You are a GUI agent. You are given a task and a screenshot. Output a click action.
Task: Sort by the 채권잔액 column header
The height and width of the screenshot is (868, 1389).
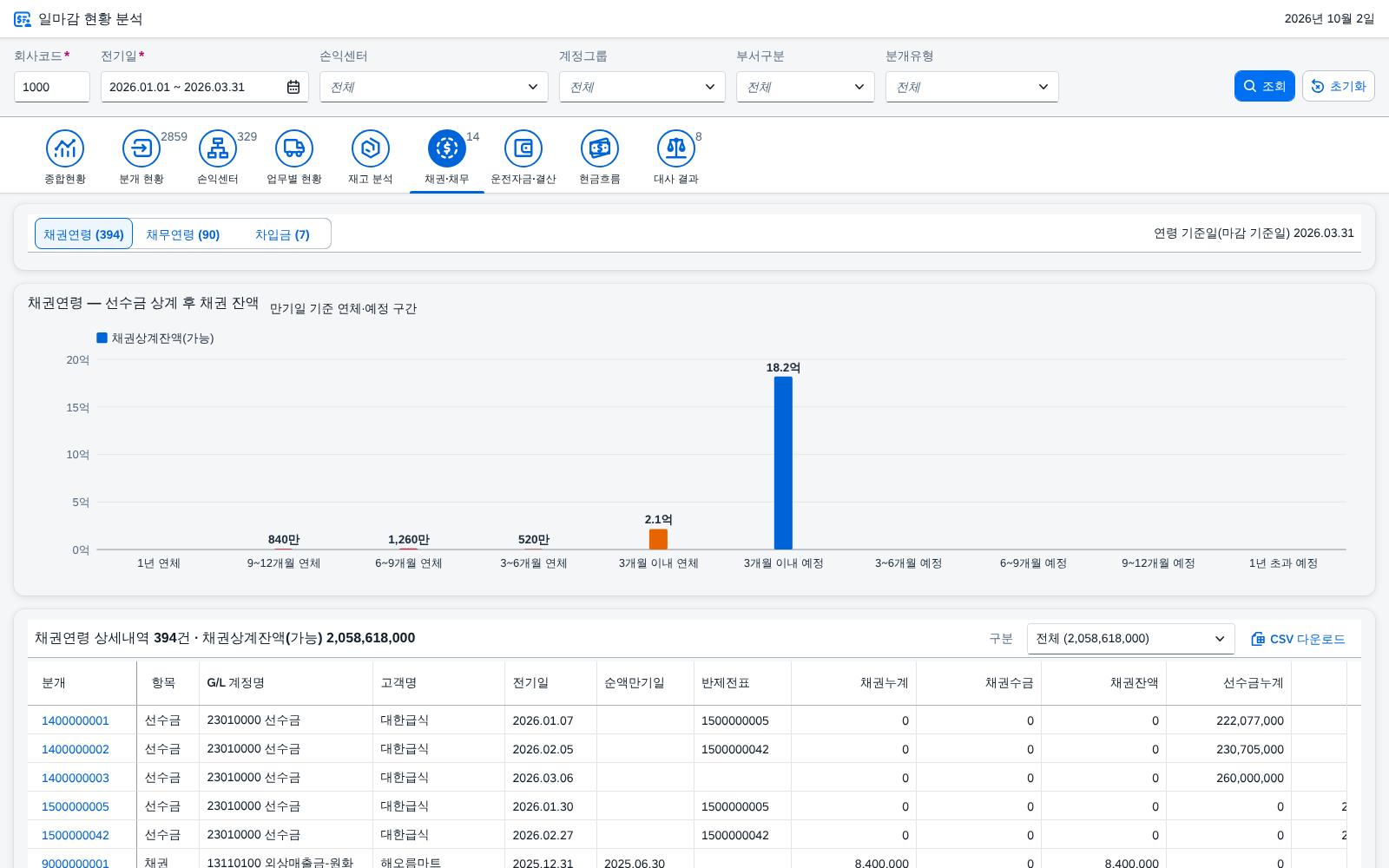[1103, 683]
